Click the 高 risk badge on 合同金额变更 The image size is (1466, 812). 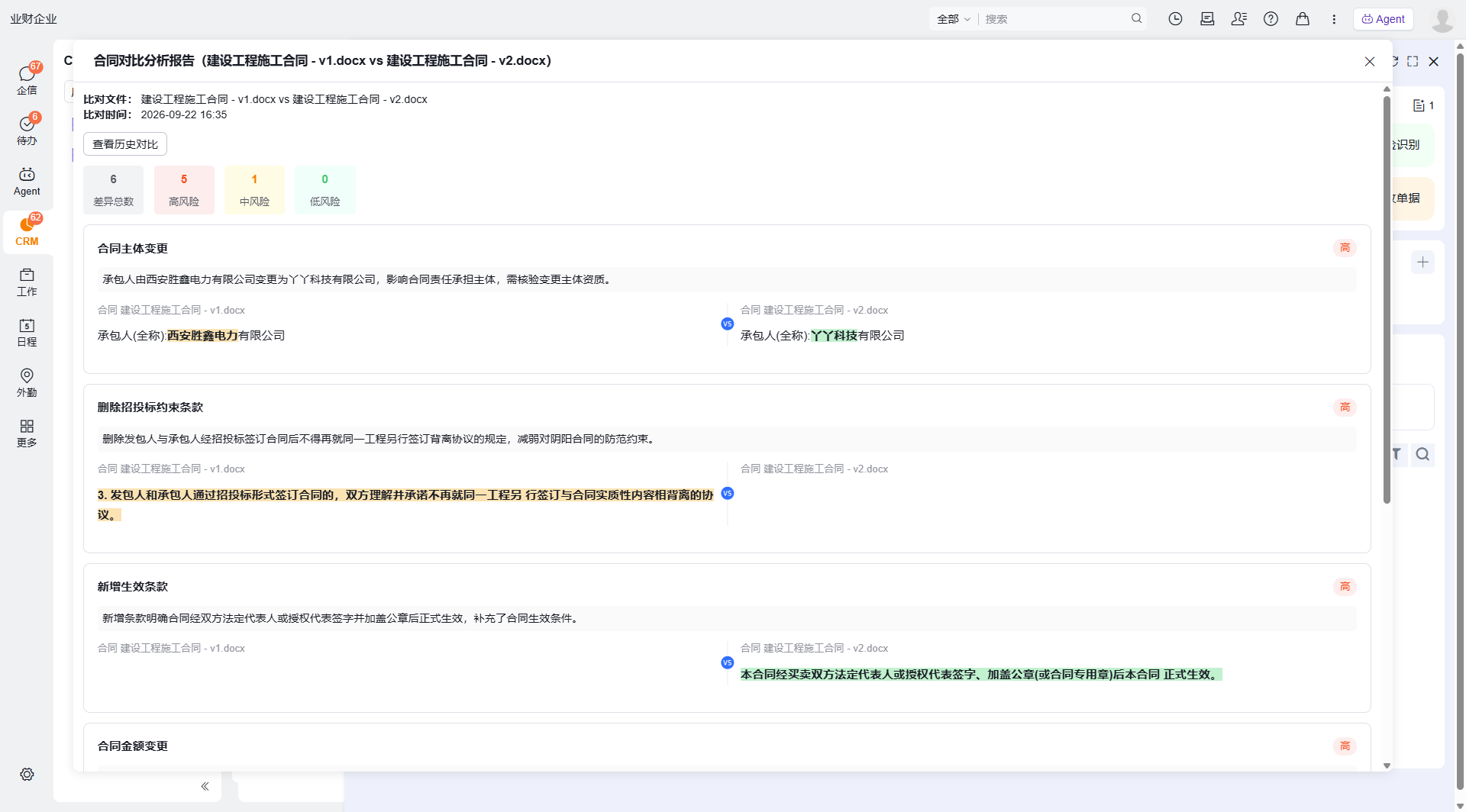coord(1345,746)
